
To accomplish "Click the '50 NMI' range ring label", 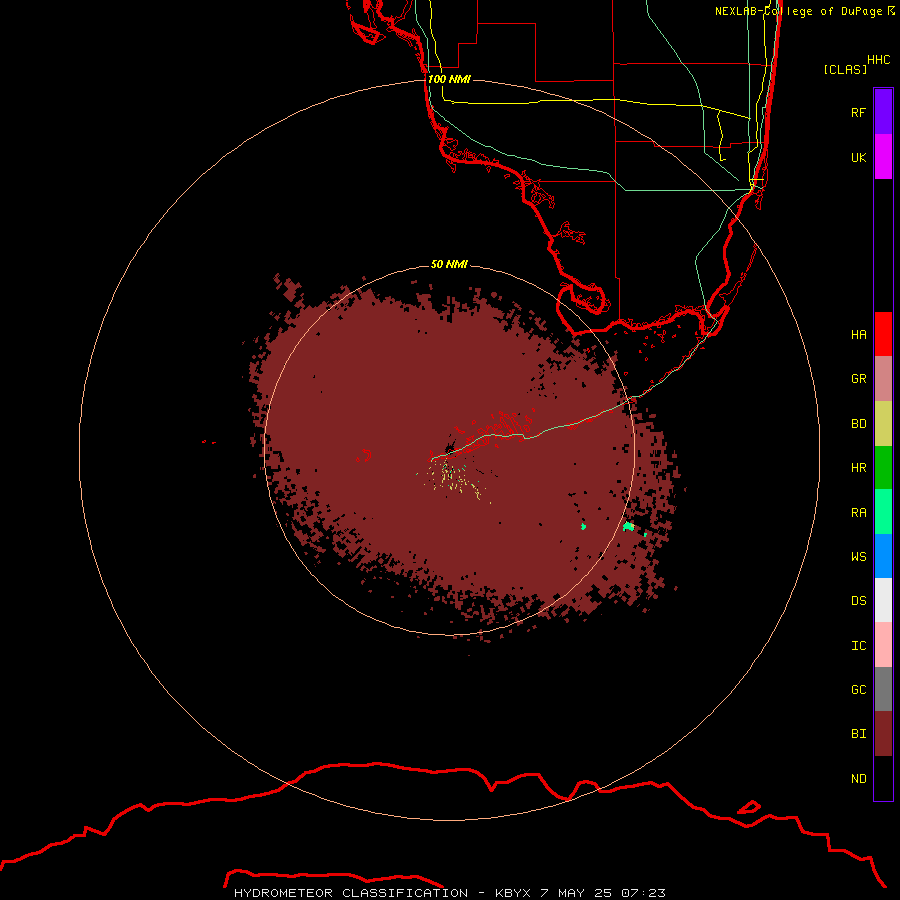I will coord(449,264).
